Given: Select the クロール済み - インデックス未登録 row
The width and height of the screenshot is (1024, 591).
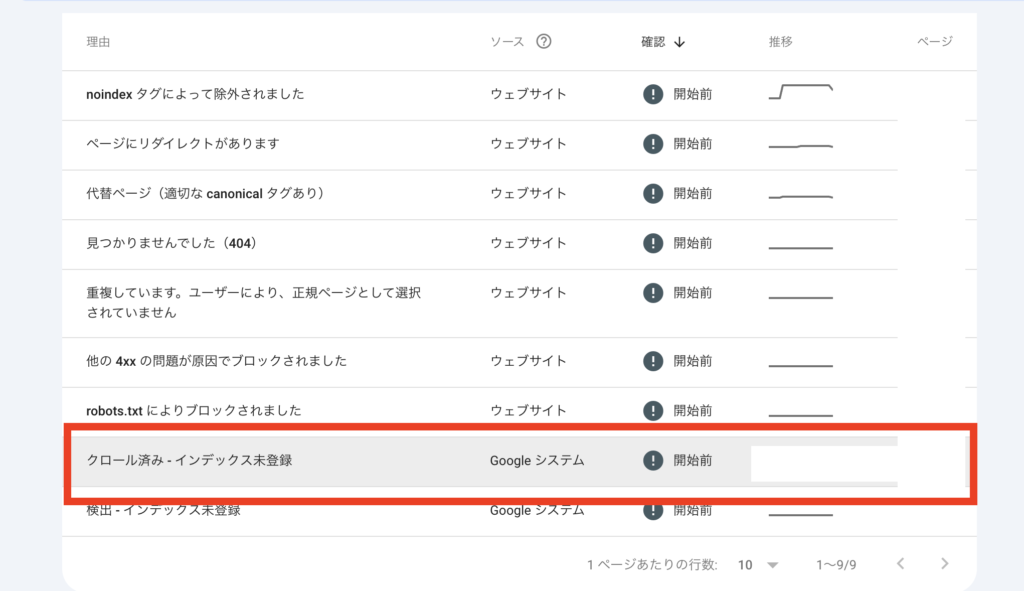Looking at the screenshot, I should (x=189, y=461).
